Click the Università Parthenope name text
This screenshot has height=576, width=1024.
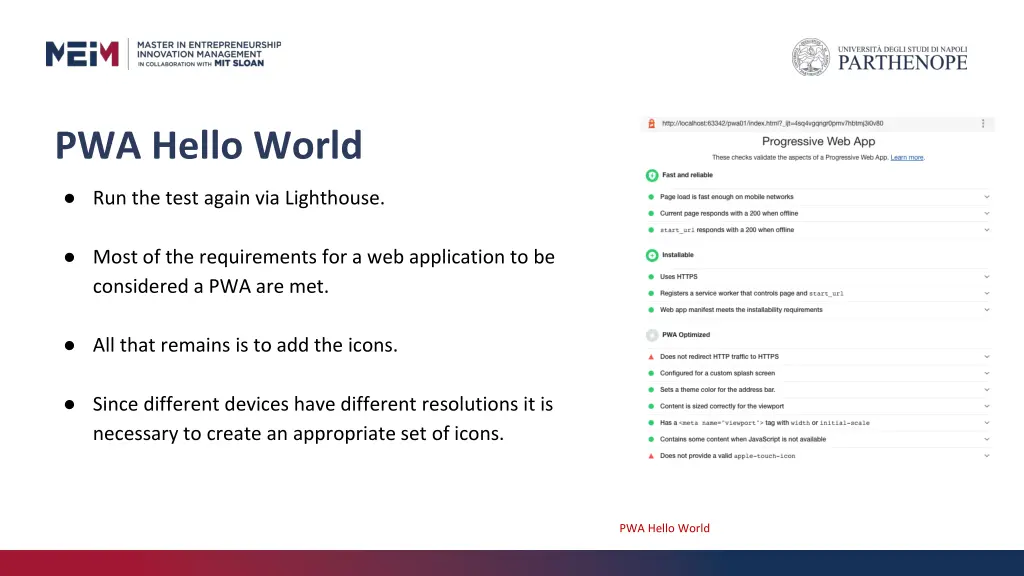click(903, 57)
